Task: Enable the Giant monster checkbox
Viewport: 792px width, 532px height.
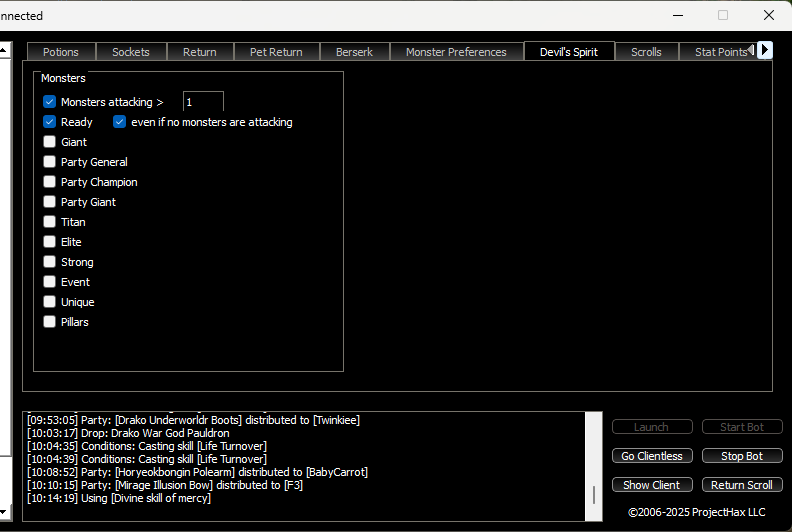Action: [50, 142]
